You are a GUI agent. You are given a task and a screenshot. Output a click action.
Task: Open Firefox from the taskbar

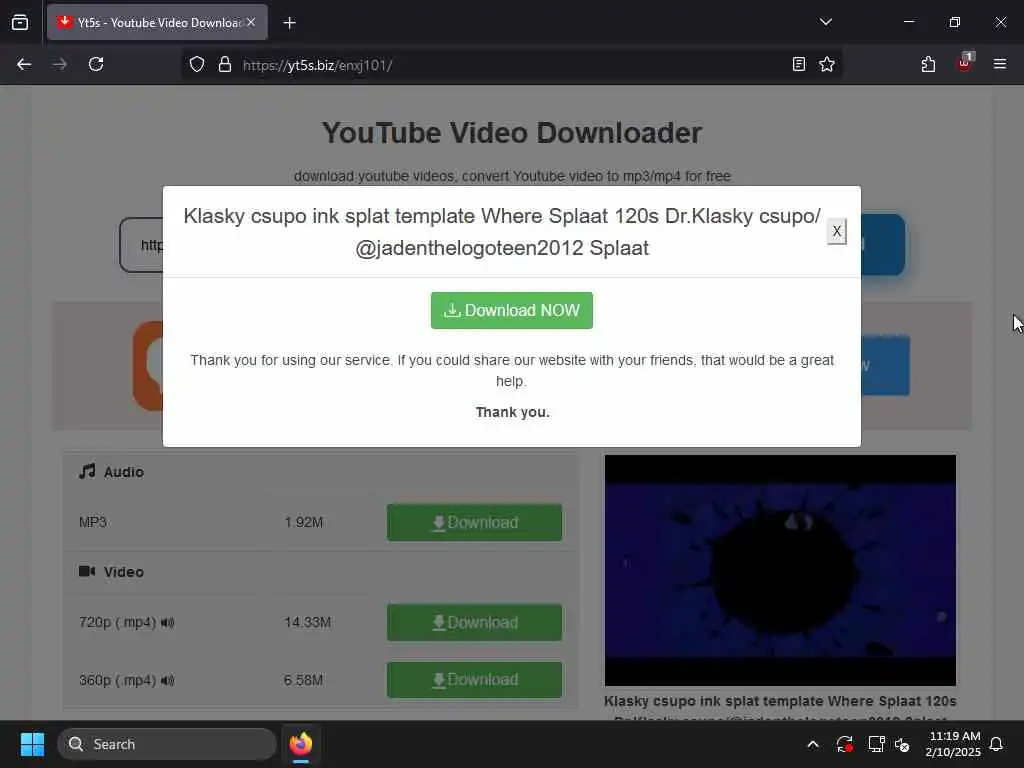tap(301, 744)
